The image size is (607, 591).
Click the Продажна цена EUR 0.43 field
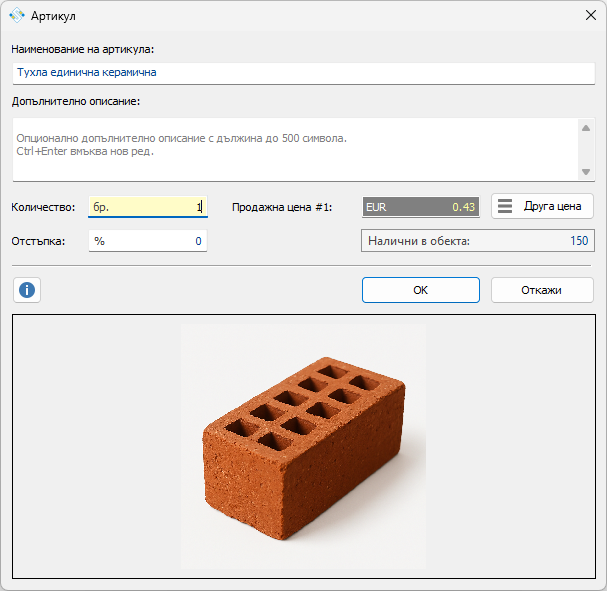421,207
